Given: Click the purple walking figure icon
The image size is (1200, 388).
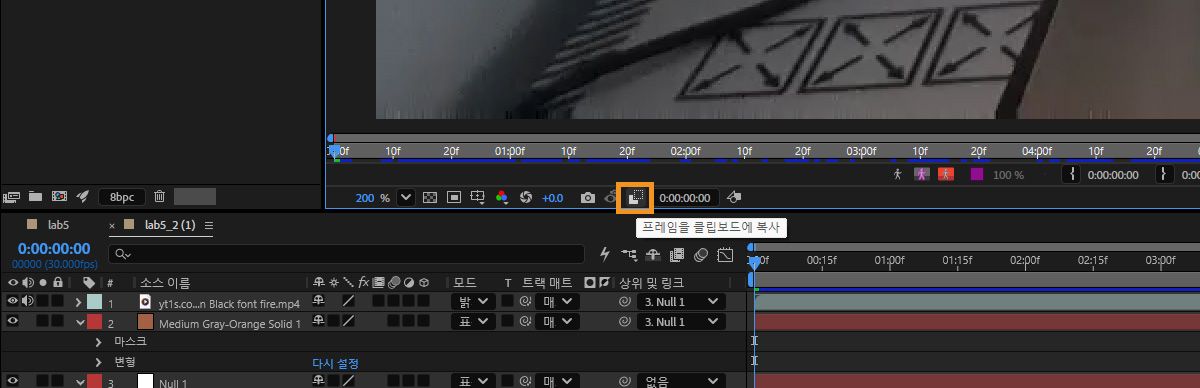Looking at the screenshot, I should click(x=921, y=174).
